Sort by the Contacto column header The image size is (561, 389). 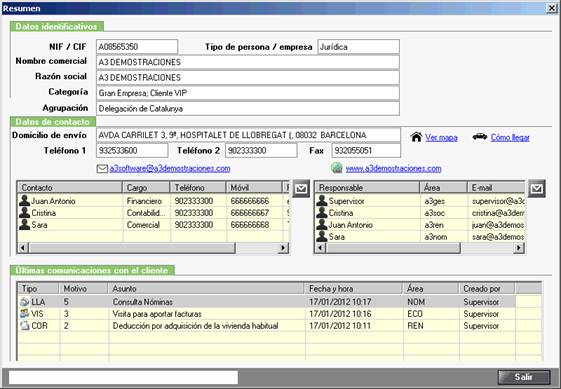[70, 188]
